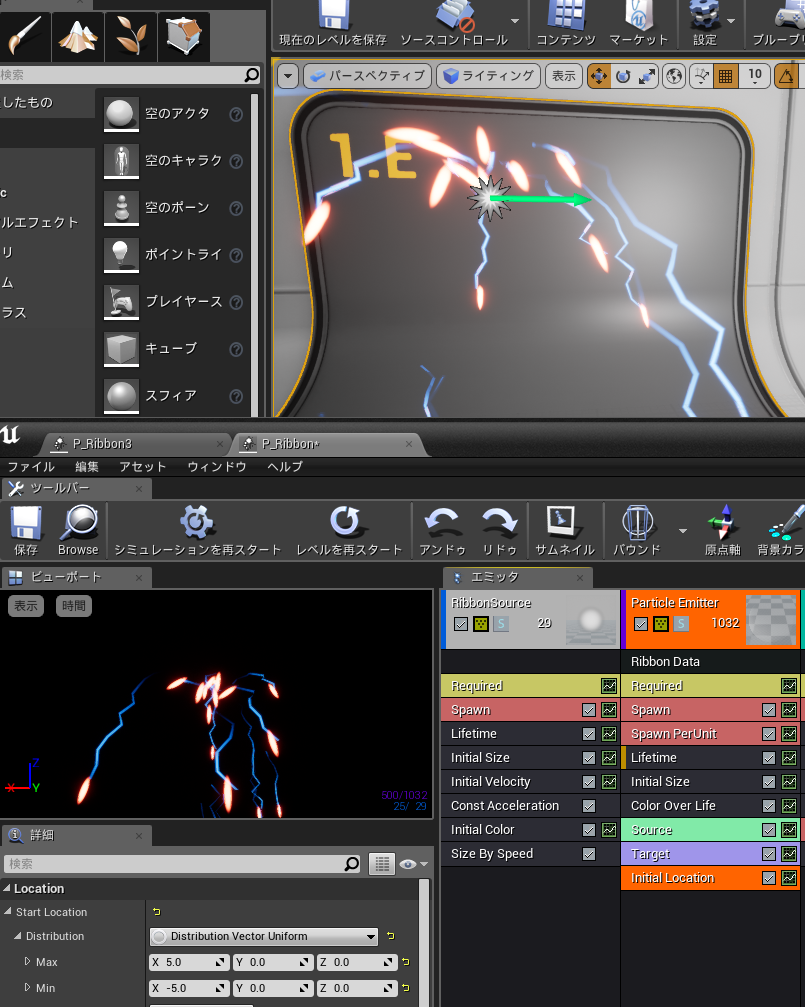Click the 保存 floppy icon in Cascade toolbar
This screenshot has width=805, height=1007.
point(26,523)
